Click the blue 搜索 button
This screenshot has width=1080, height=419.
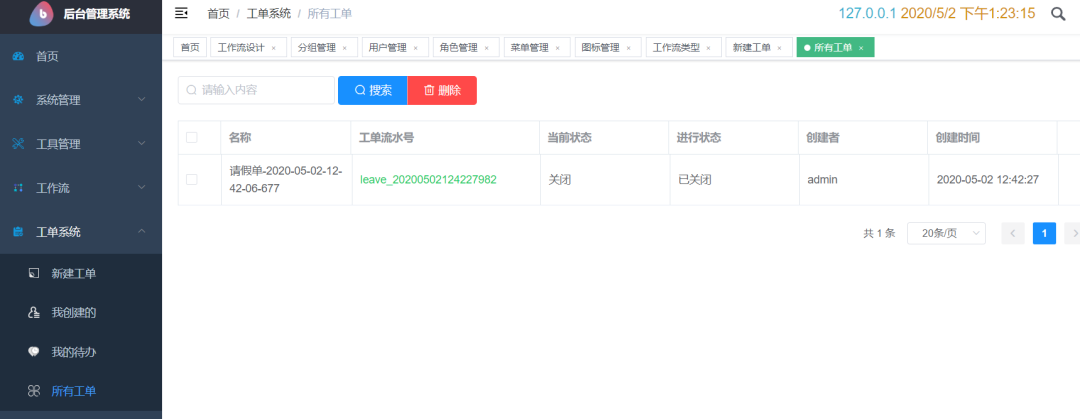pos(373,90)
